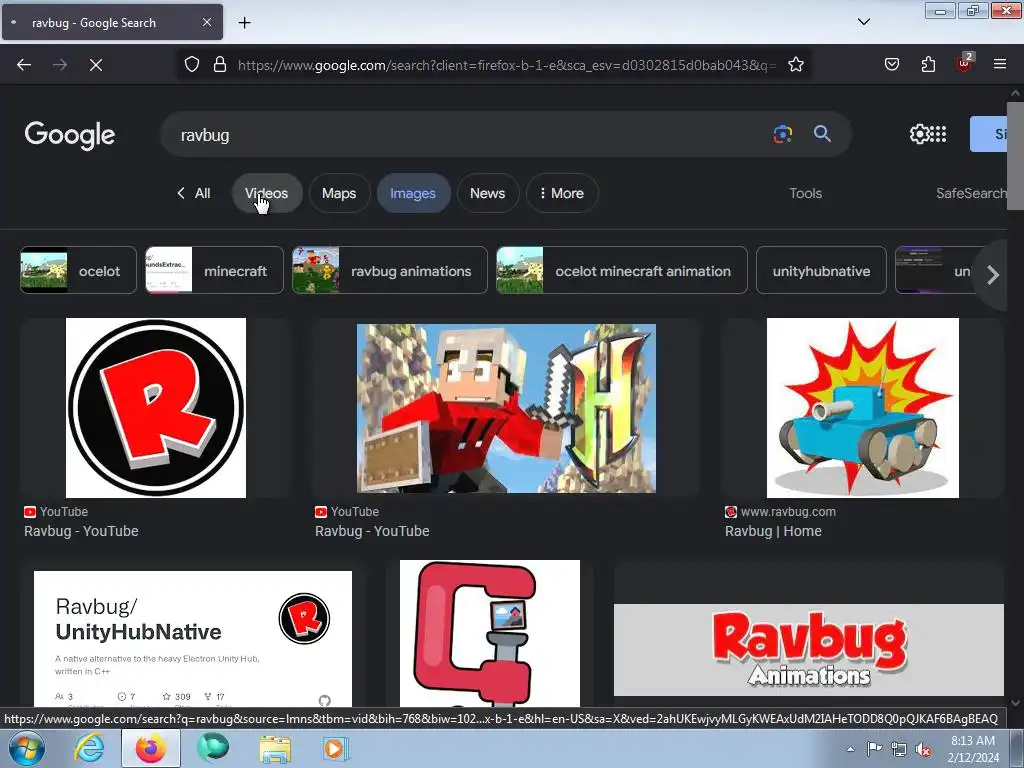Open the Windows Start menu
The width and height of the screenshot is (1024, 768).
pos(27,748)
